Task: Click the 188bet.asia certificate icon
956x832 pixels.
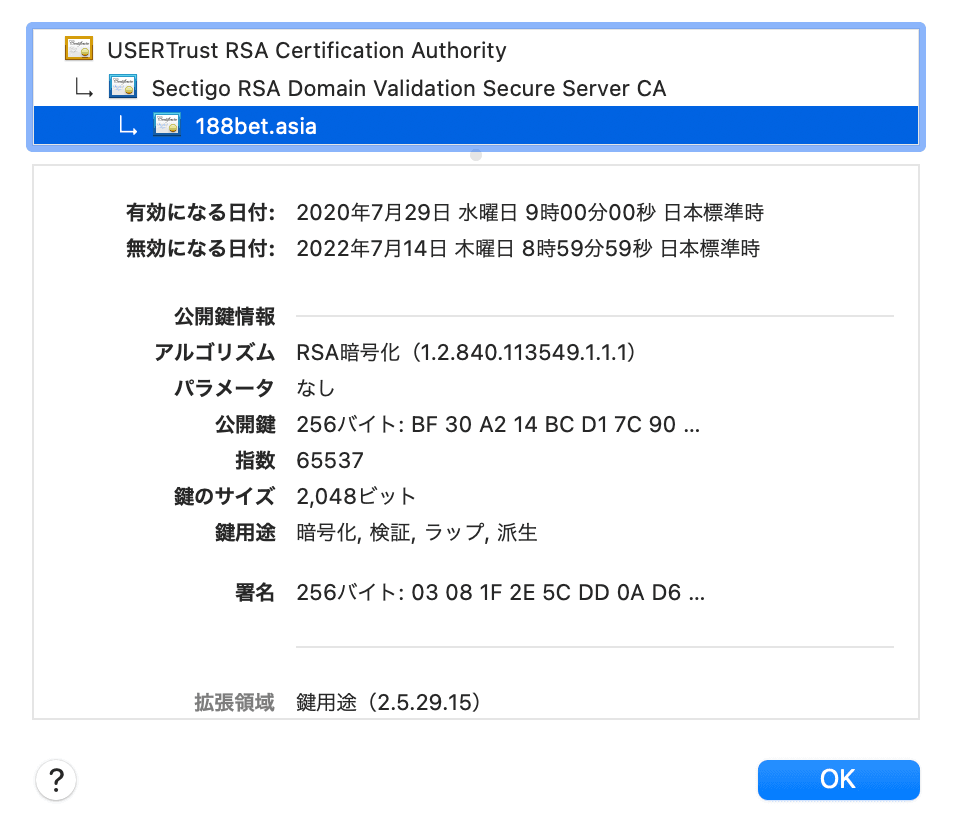Action: click(x=166, y=125)
